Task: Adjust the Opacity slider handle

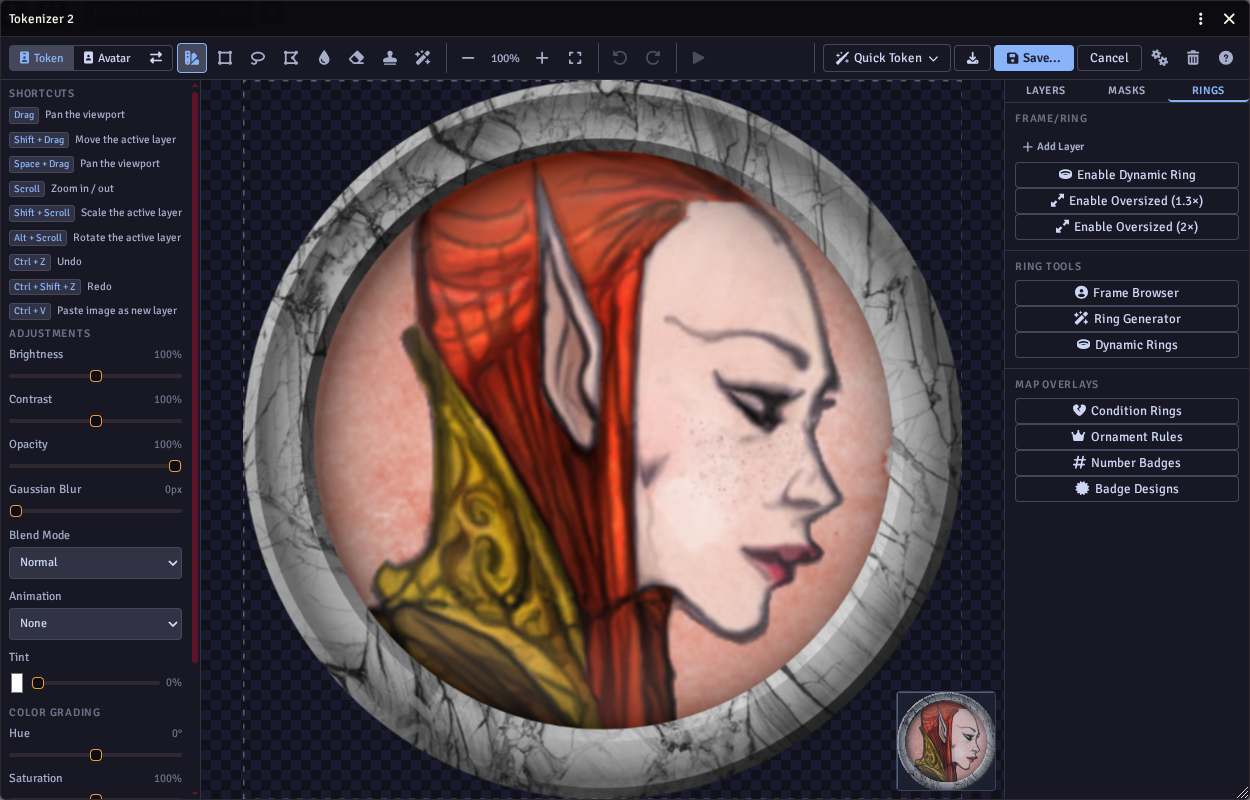Action: [x=175, y=466]
